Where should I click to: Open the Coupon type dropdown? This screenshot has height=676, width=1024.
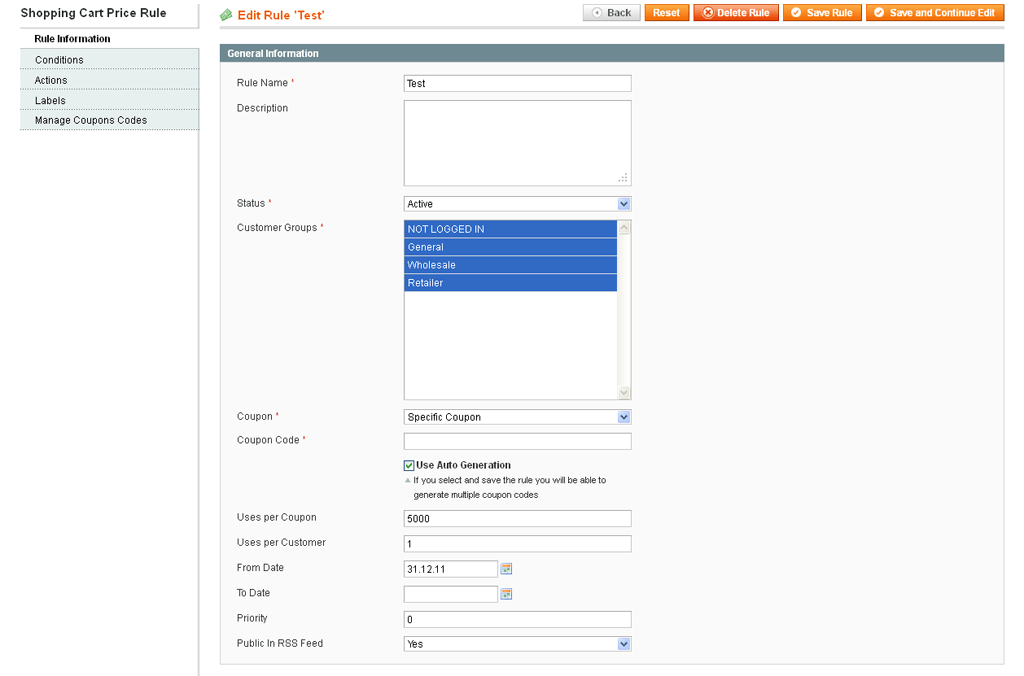tap(517, 417)
